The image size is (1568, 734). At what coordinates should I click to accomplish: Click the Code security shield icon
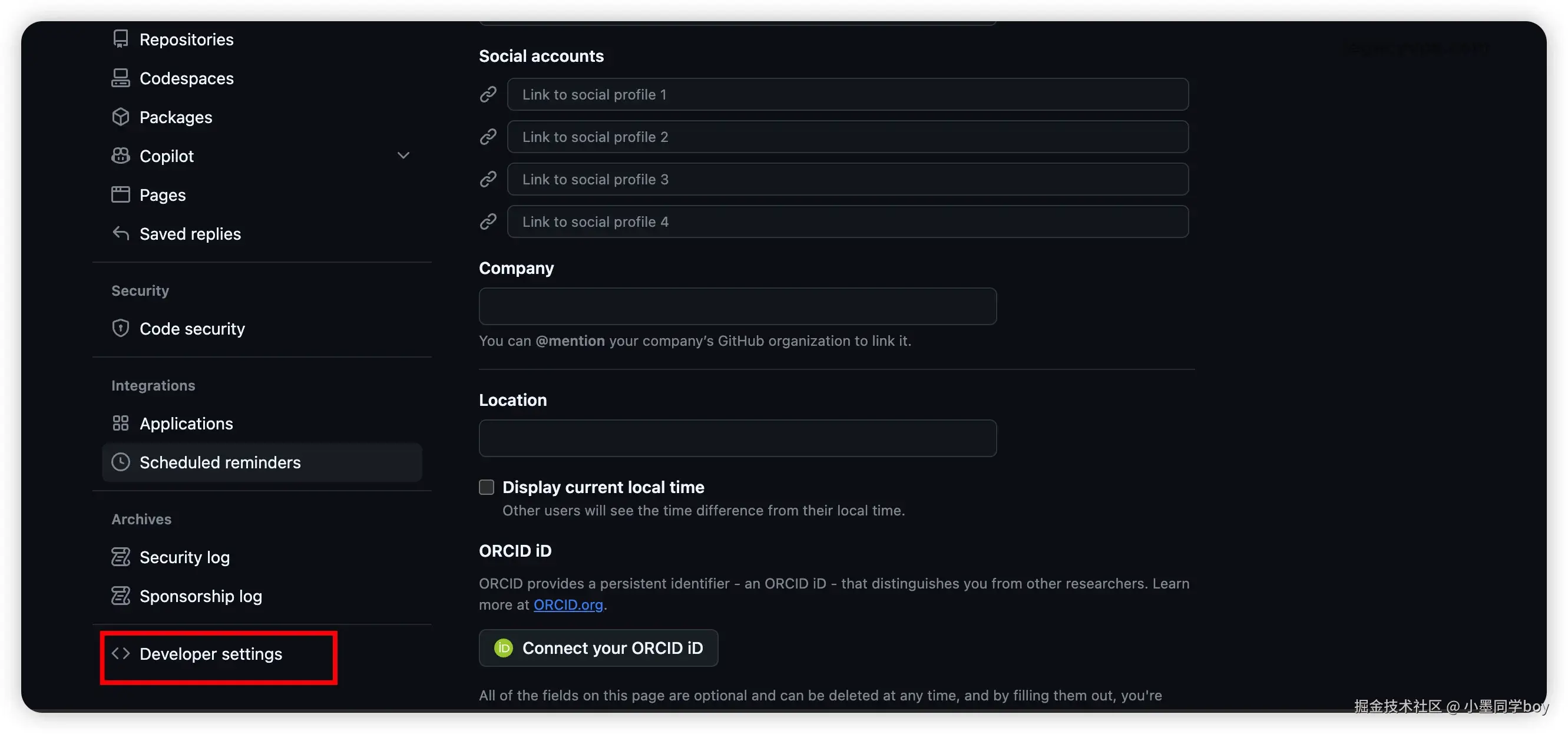[121, 328]
